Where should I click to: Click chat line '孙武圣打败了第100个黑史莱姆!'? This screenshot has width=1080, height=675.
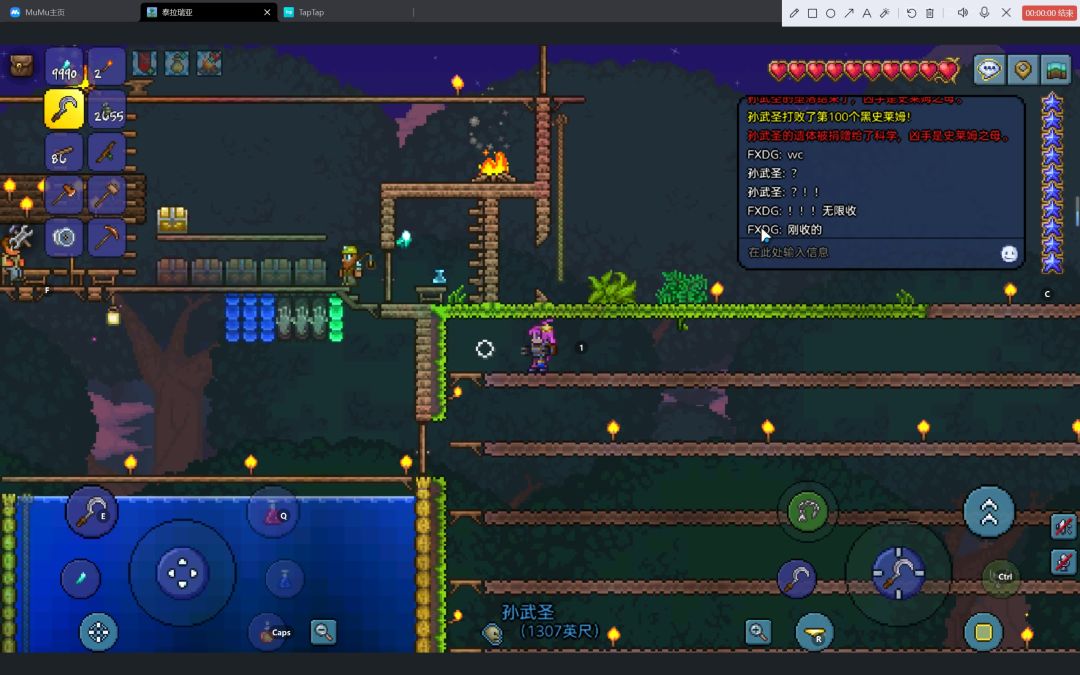point(829,117)
